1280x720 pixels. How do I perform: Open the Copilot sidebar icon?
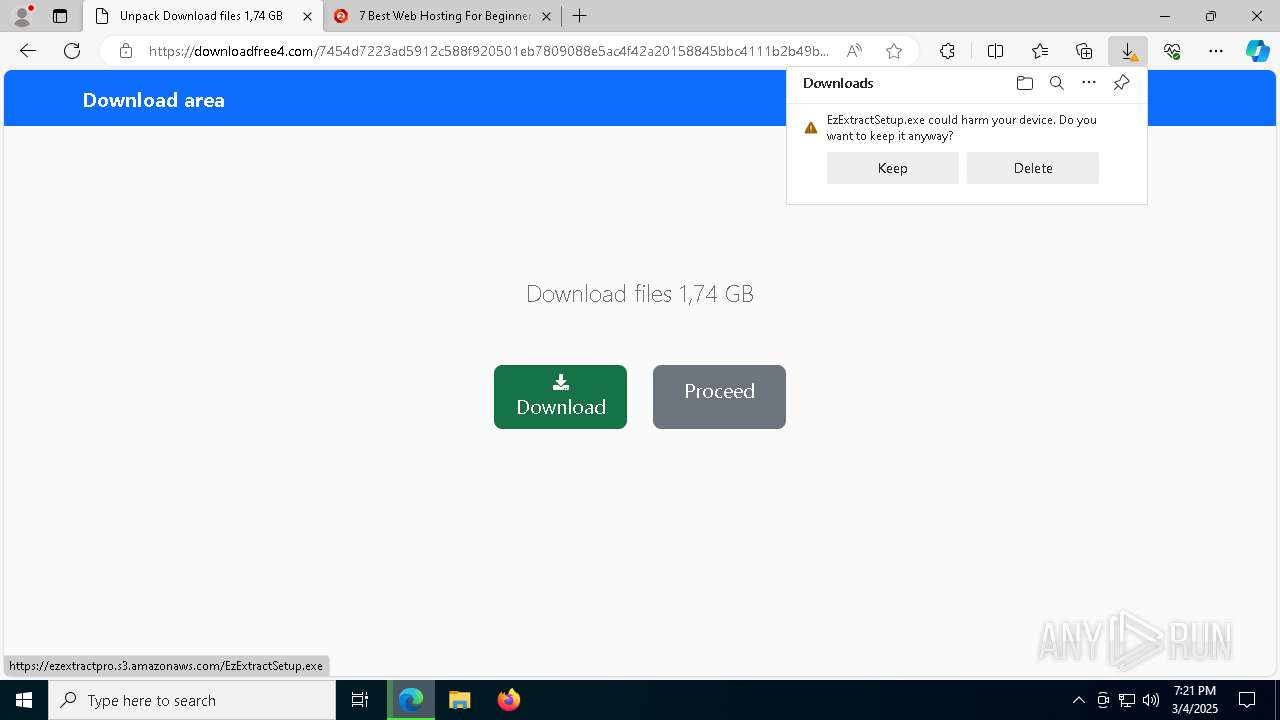click(x=1257, y=51)
